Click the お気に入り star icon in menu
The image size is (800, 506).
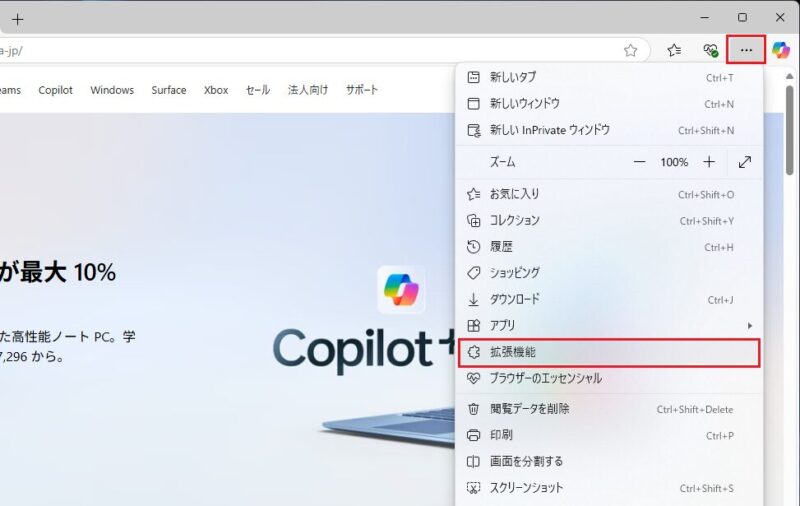click(x=473, y=194)
